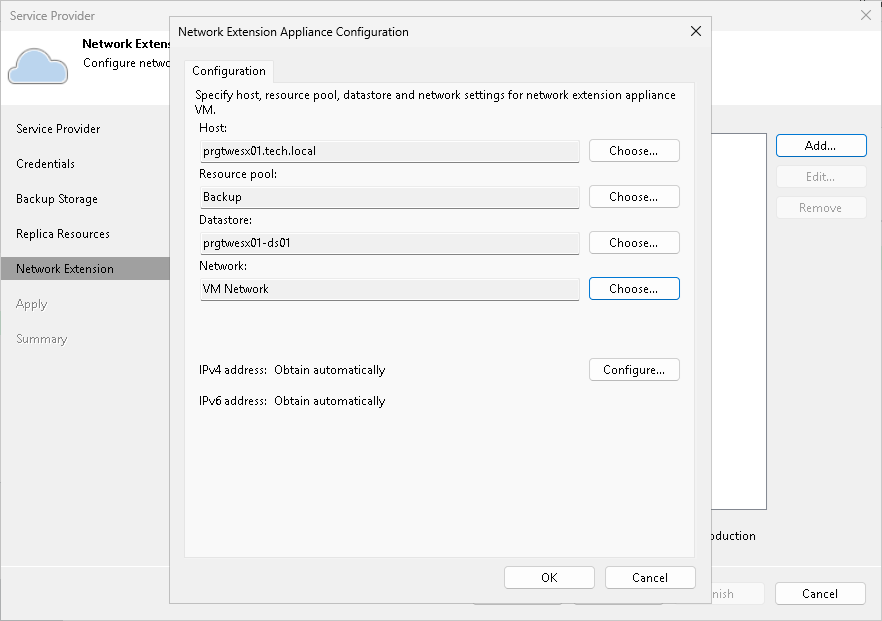
Task: Configure the IPv4 address settings
Action: (634, 369)
